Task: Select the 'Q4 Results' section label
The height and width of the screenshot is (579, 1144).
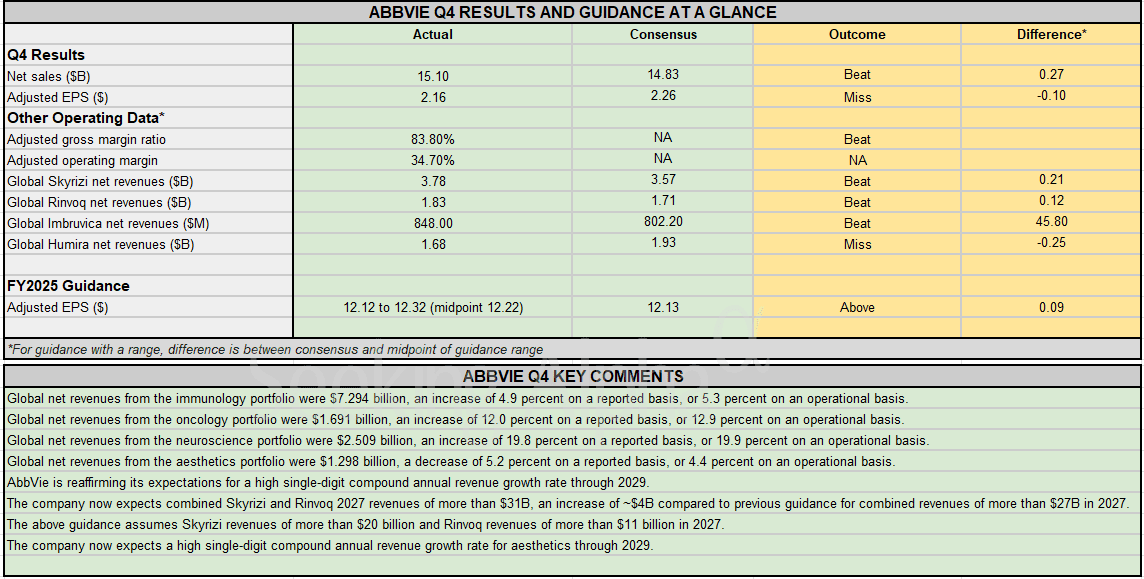Action: point(46,55)
